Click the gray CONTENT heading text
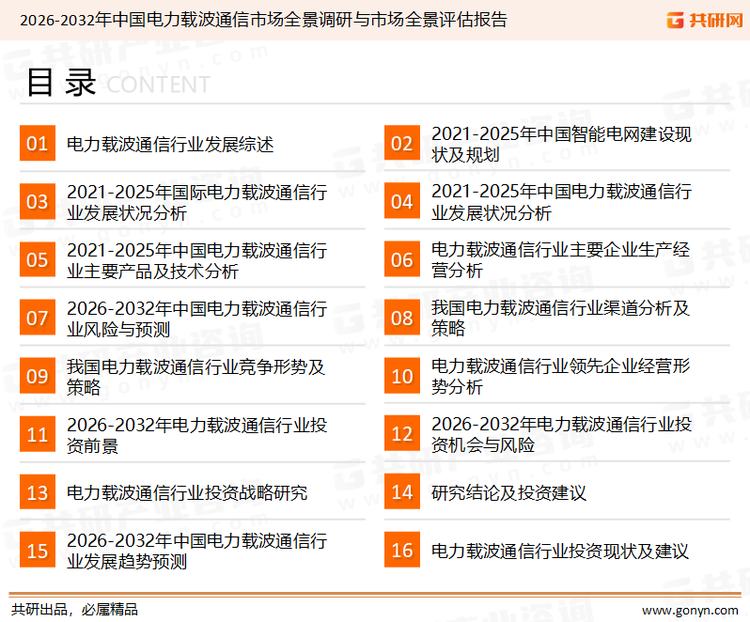The width and height of the screenshot is (750, 622). coord(158,85)
